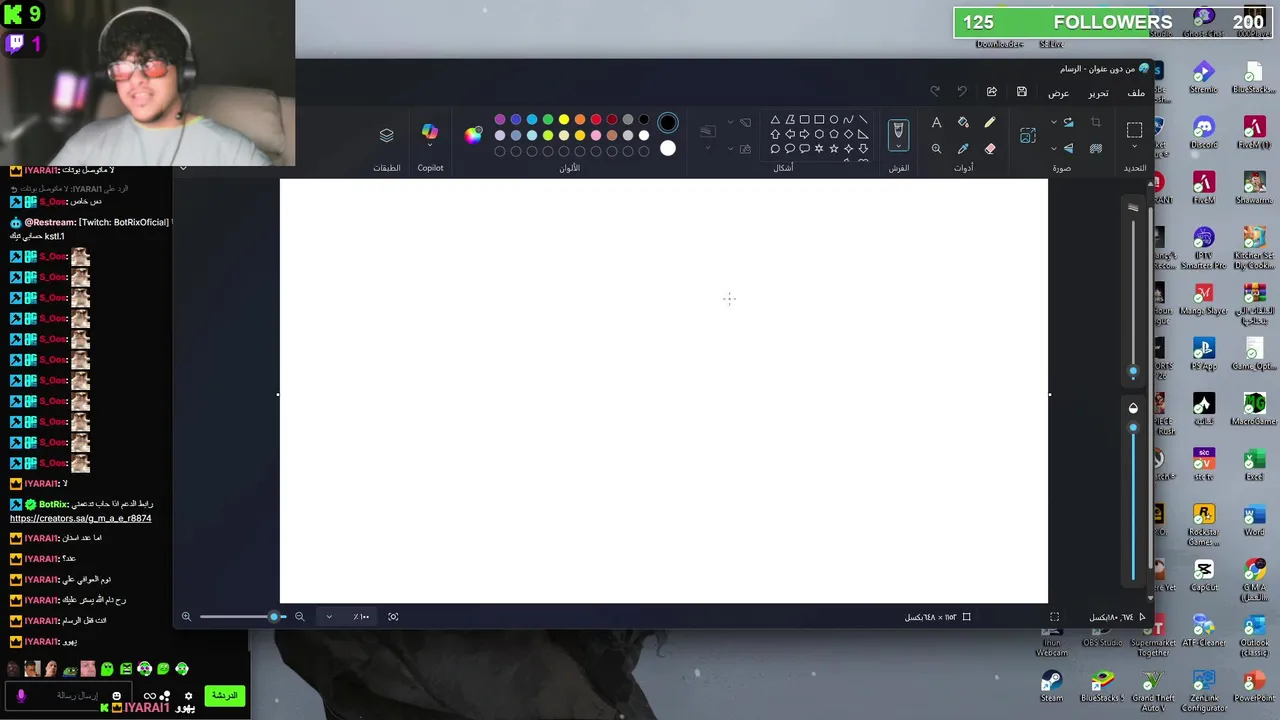Choose the diagonal line shape
The image size is (1280, 720).
click(x=863, y=119)
